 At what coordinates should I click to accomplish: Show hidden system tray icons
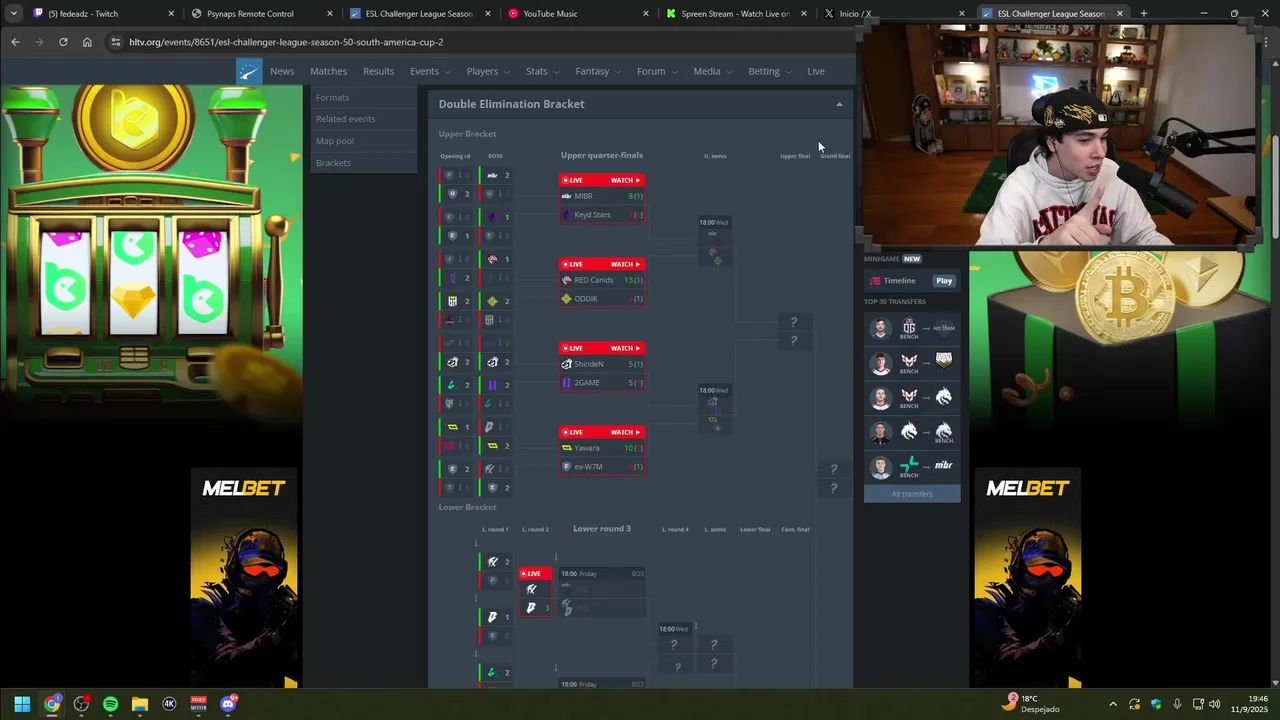pos(1113,704)
